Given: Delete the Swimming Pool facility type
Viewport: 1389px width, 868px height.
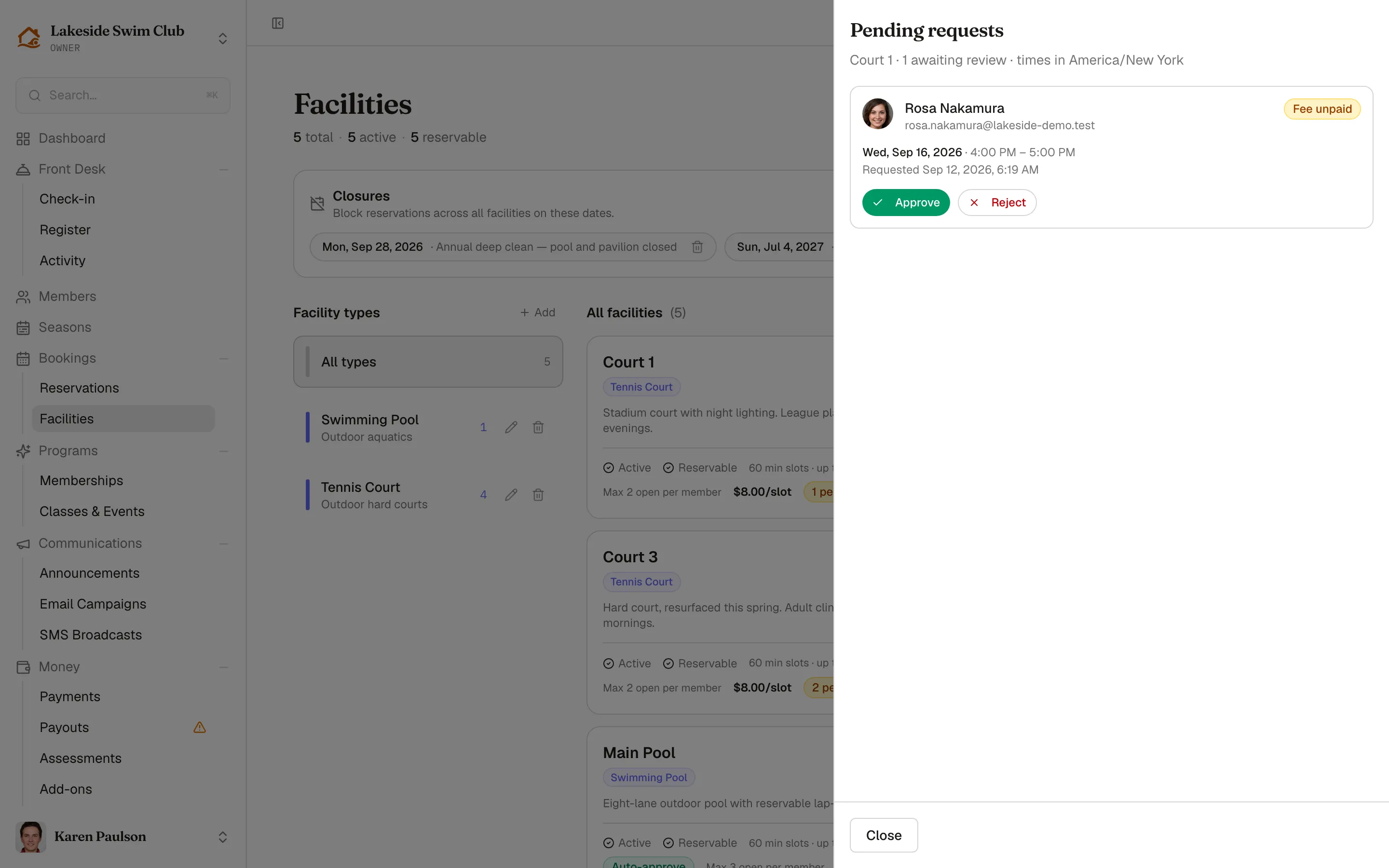Looking at the screenshot, I should (x=538, y=427).
